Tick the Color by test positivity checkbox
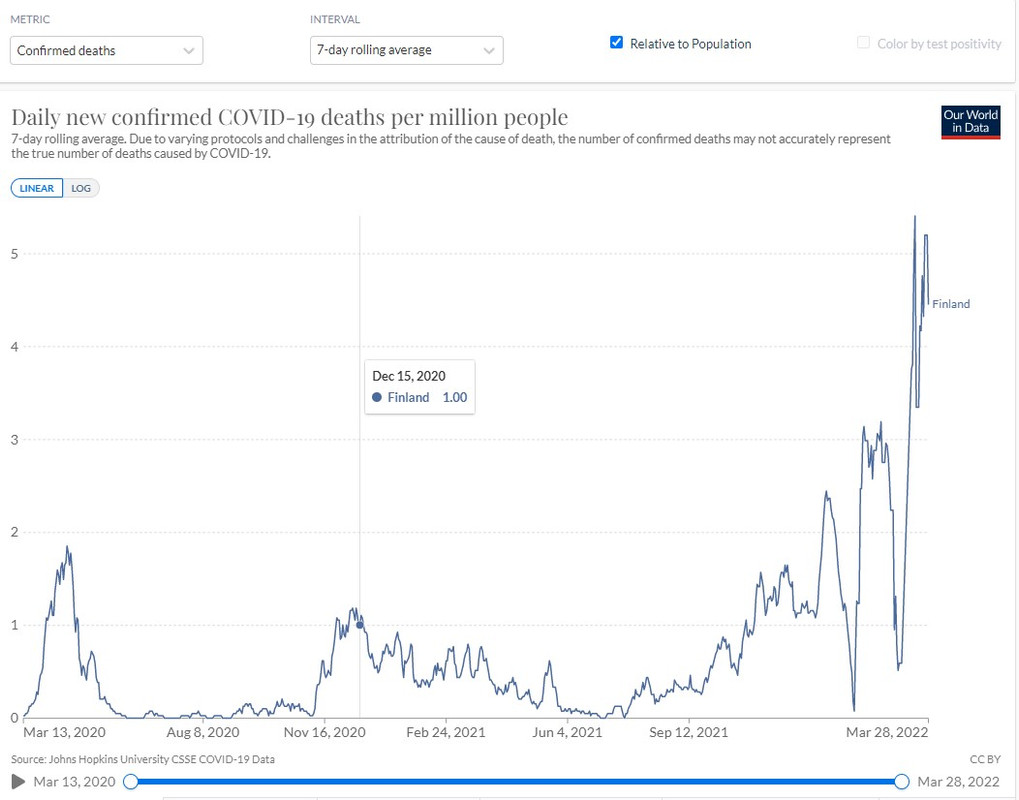Image resolution: width=1019 pixels, height=800 pixels. [863, 43]
